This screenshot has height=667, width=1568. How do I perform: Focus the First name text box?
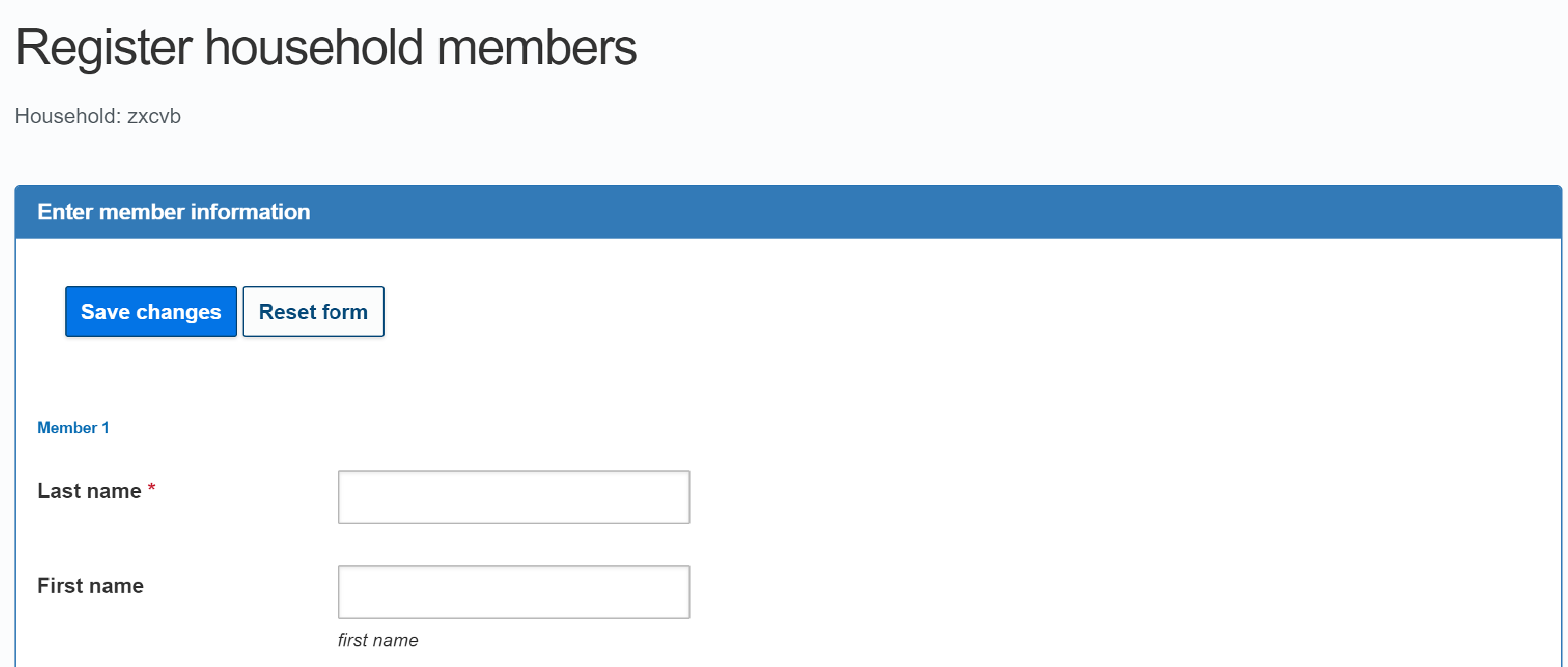[x=513, y=592]
